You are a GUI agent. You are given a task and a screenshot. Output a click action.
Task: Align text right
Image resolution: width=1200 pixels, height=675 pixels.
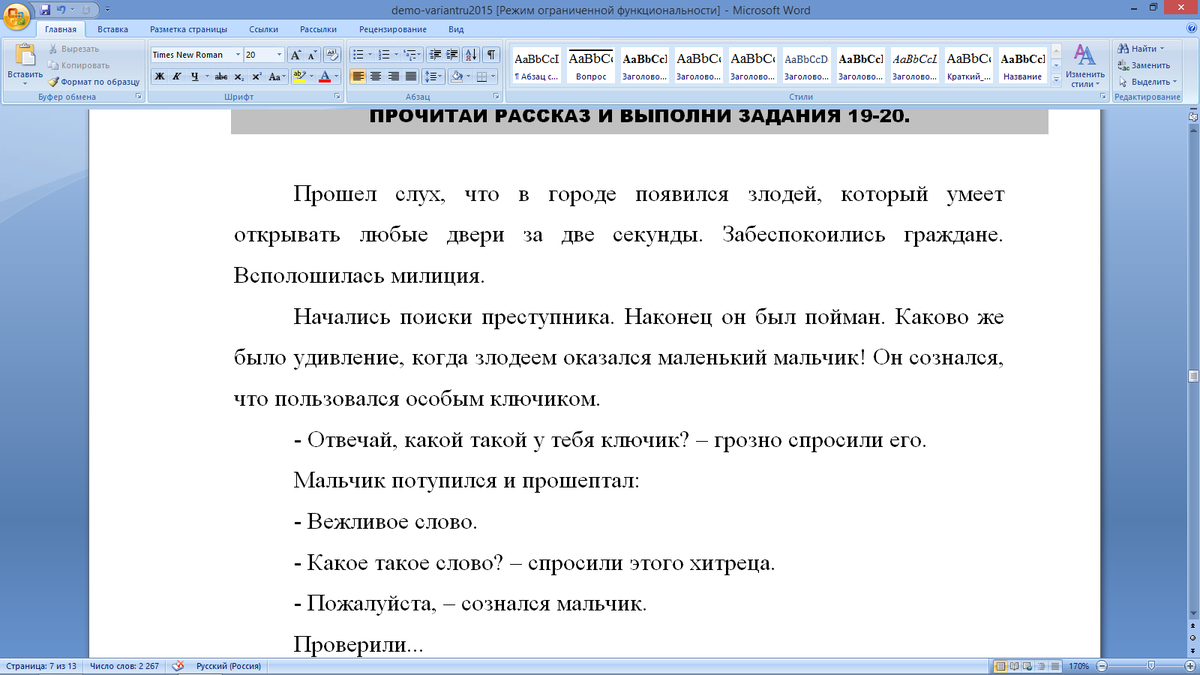393,76
